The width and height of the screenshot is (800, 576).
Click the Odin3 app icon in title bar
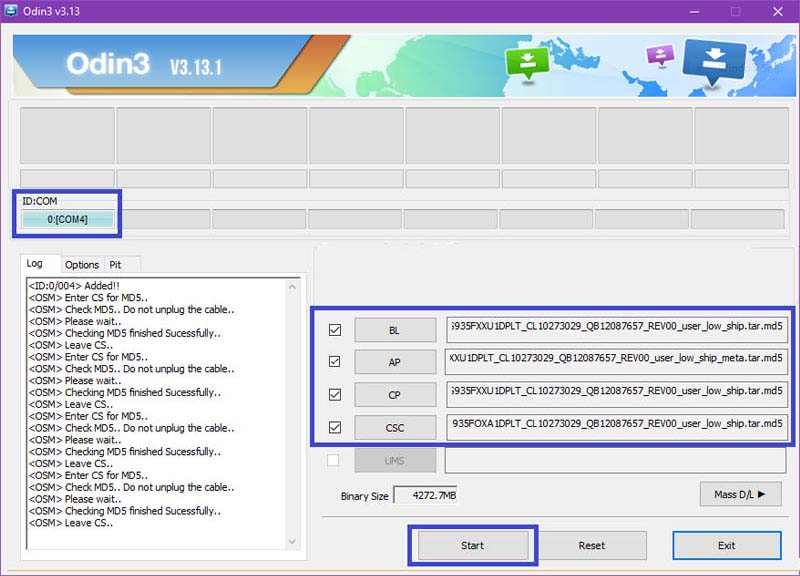pos(12,11)
